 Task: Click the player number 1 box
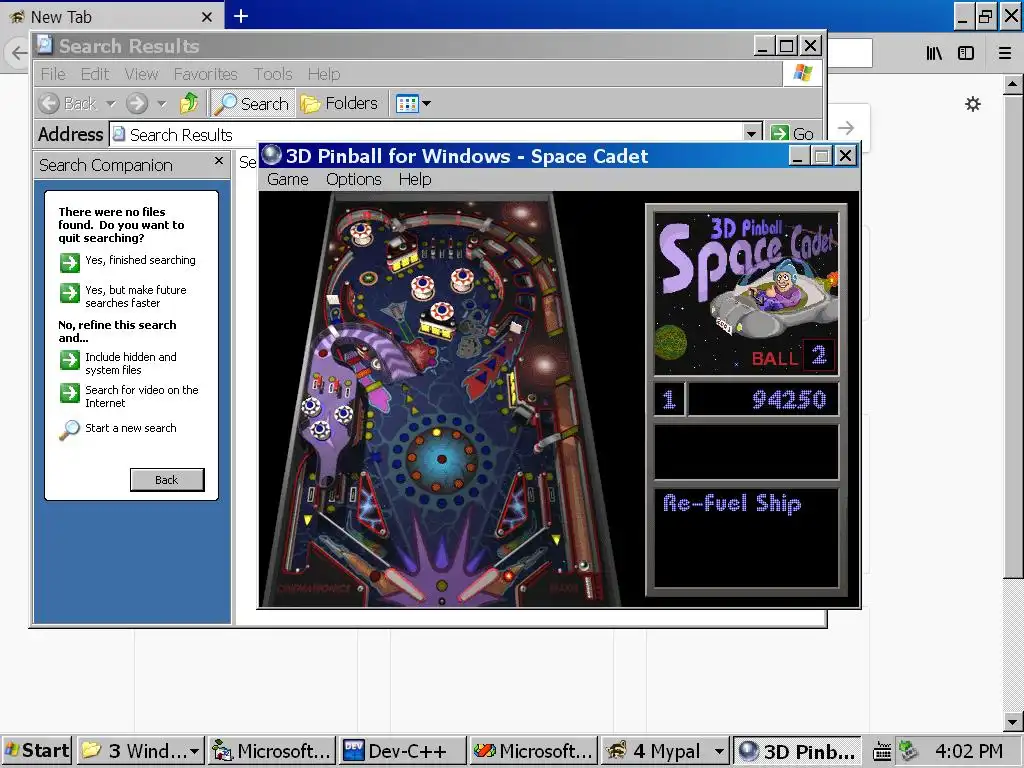coord(669,399)
